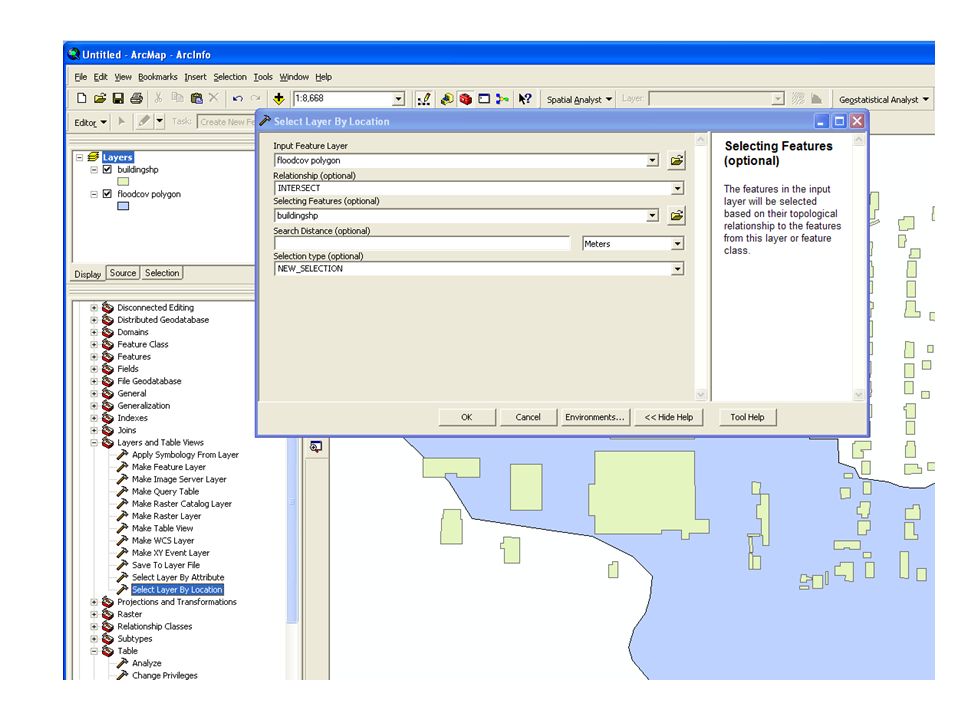960x720 pixels.
Task: Expand the Feature Class toolset
Action: tap(94, 345)
